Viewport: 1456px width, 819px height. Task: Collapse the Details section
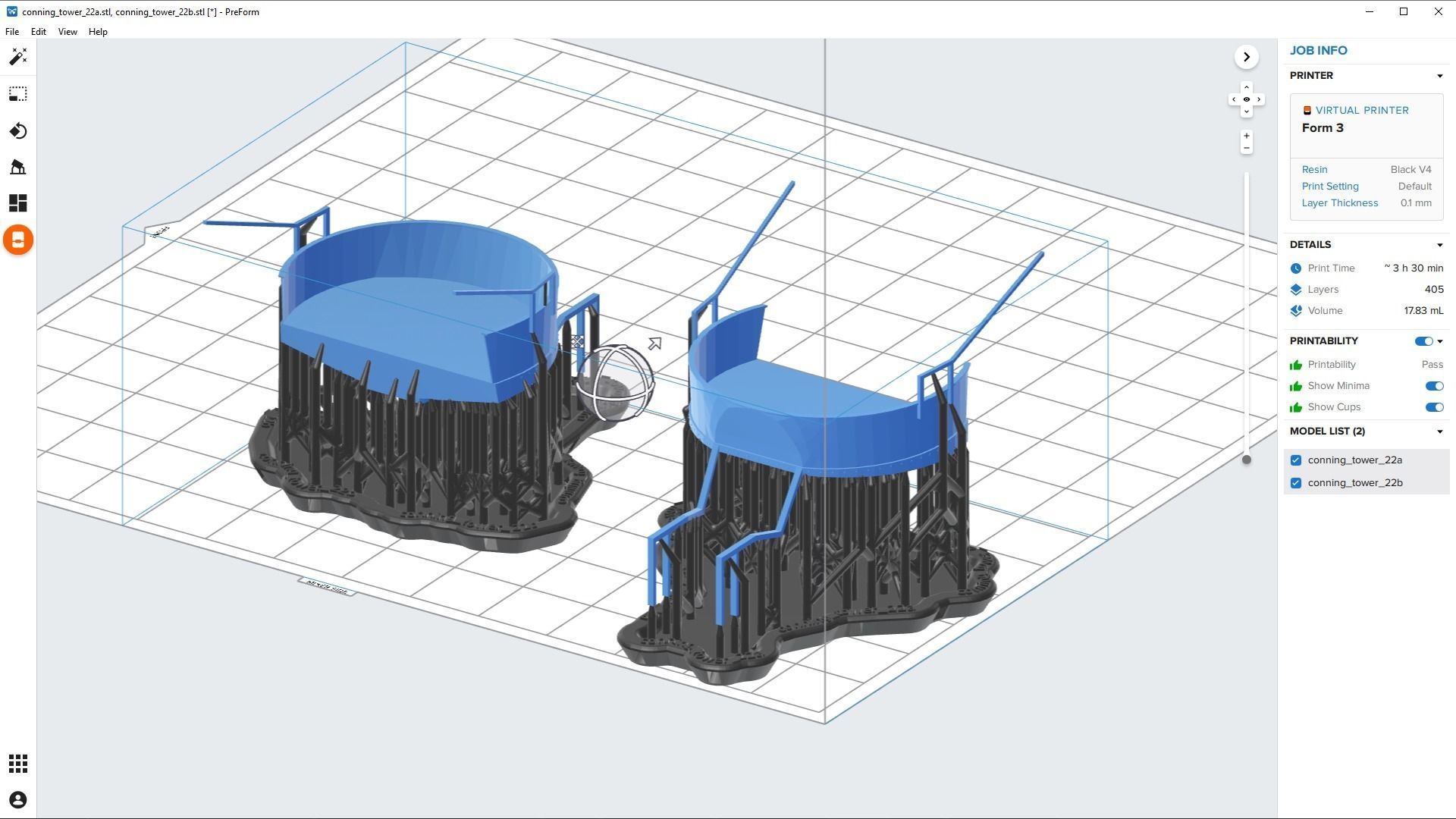click(x=1439, y=245)
